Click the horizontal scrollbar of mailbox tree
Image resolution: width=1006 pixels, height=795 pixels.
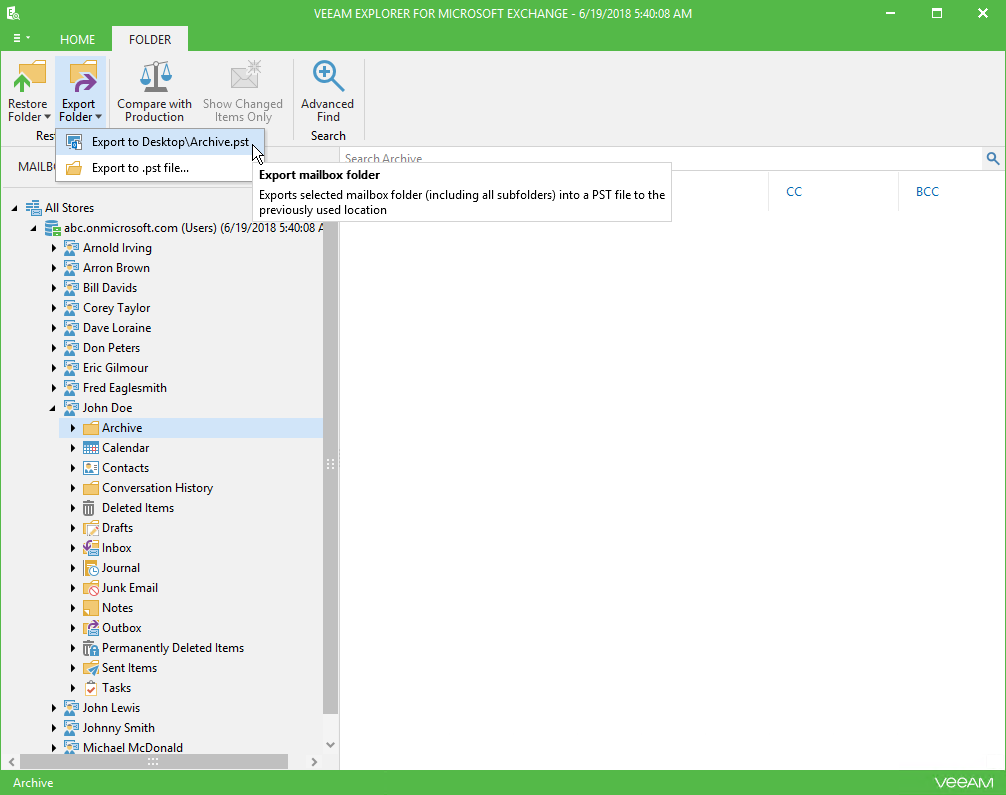[x=153, y=762]
